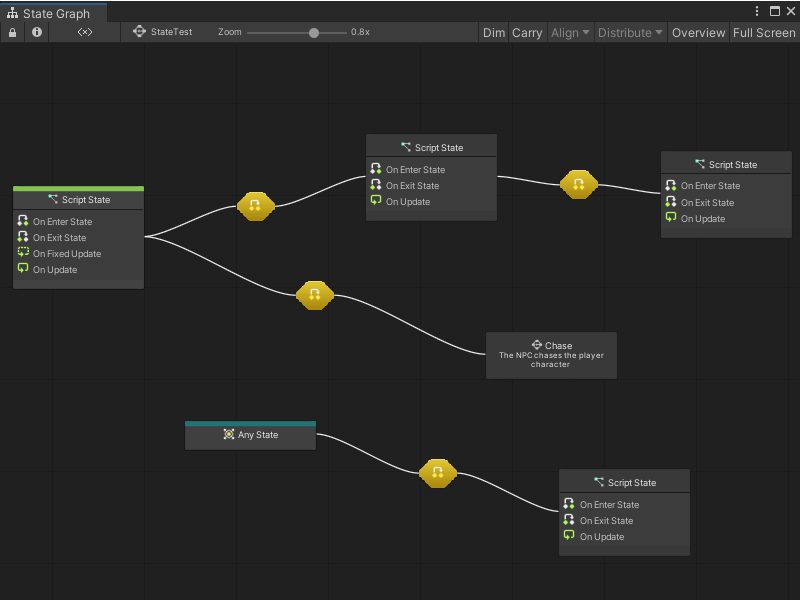Image resolution: width=800 pixels, height=600 pixels.
Task: Select the Any State node header
Action: point(250,435)
